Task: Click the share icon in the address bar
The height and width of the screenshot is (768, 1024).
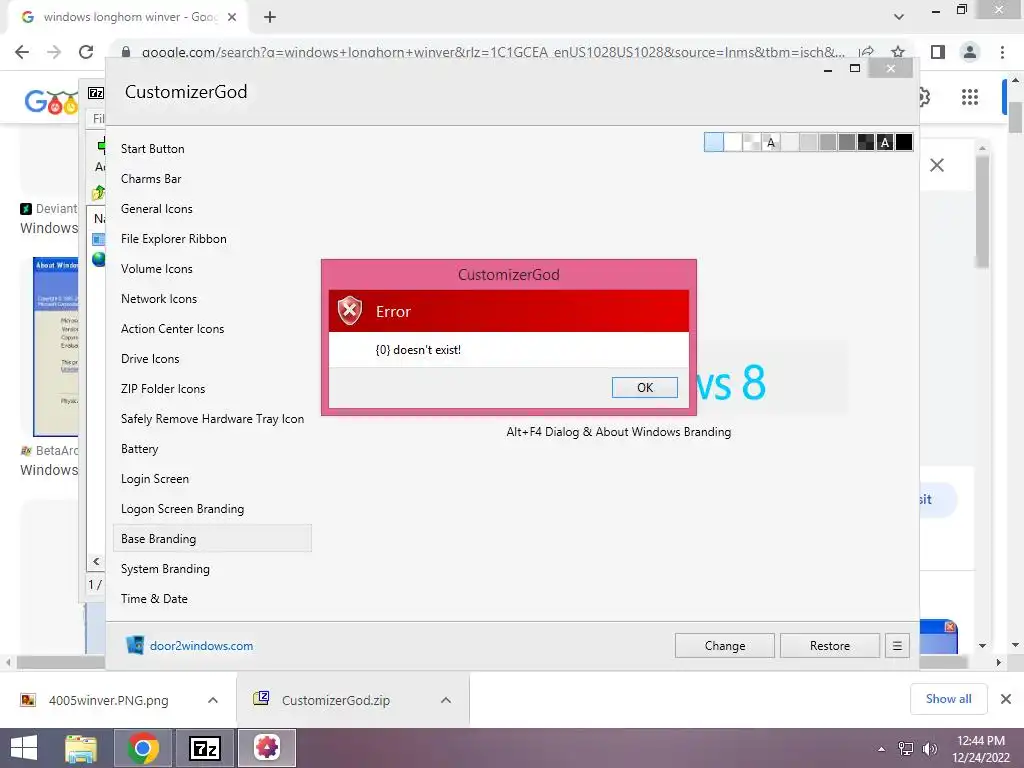Action: click(x=867, y=52)
